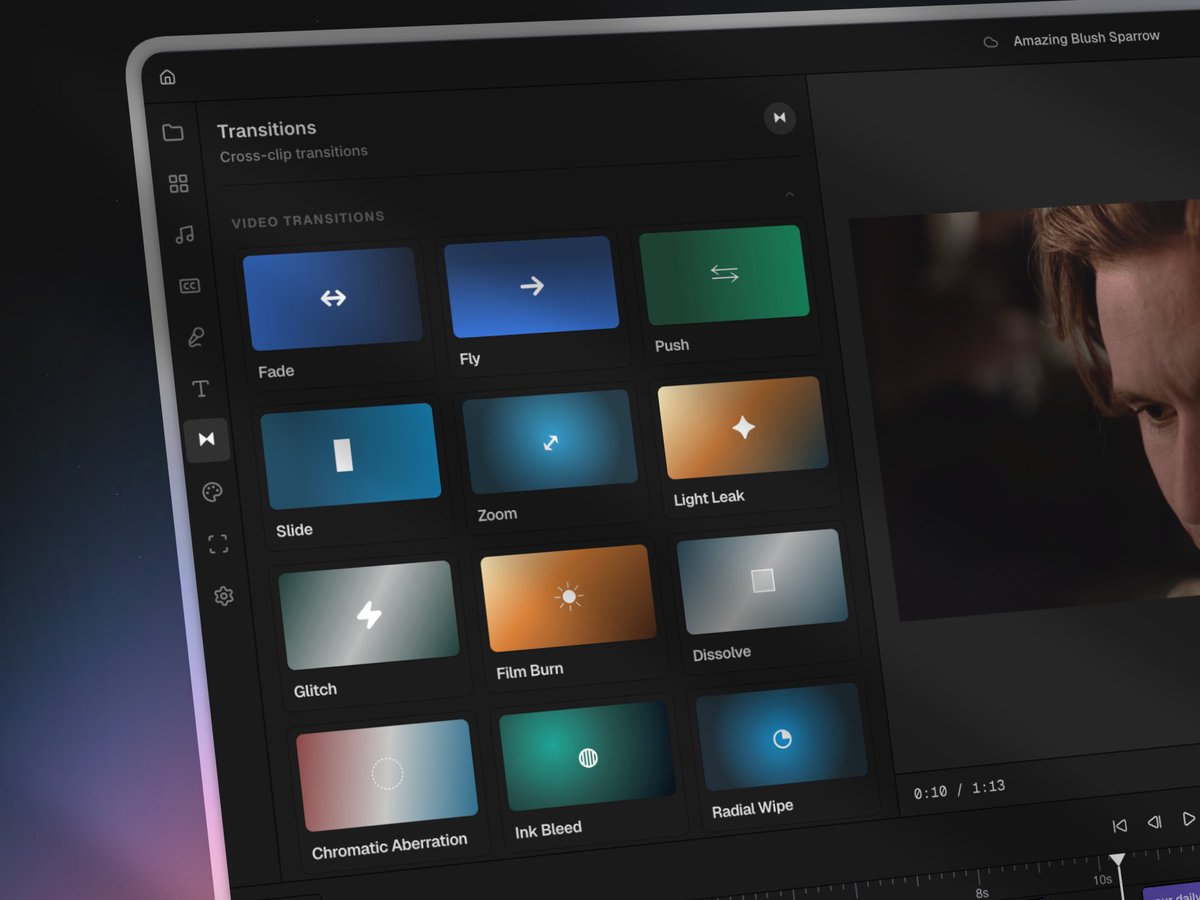
Task: Open the Transitions panel icon in the sidebar
Action: tap(207, 438)
